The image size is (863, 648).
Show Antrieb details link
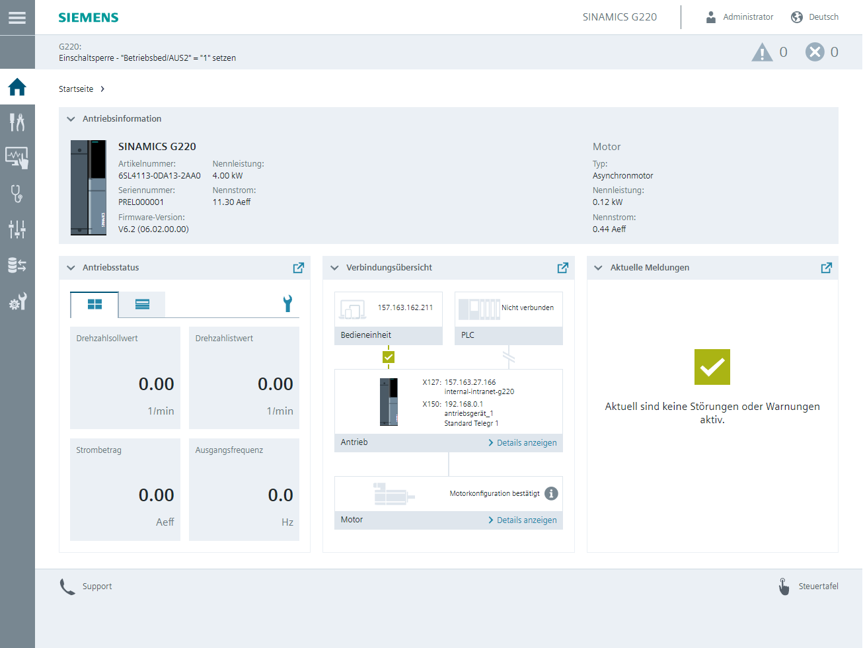[x=522, y=443]
